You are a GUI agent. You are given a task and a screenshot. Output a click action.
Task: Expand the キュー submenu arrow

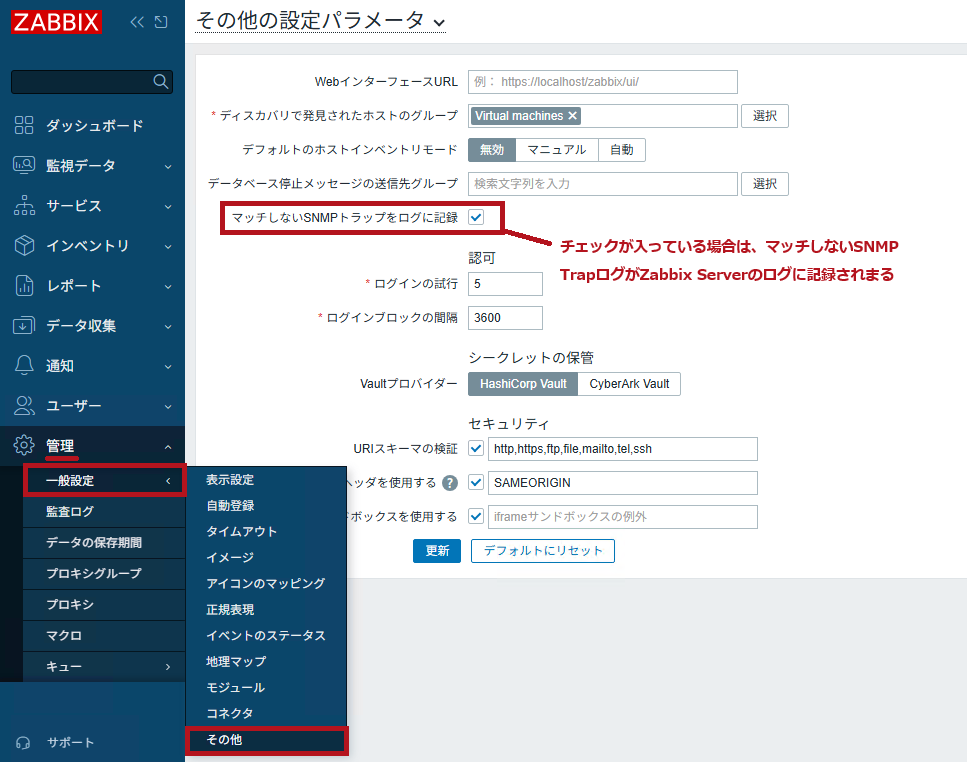(x=168, y=666)
